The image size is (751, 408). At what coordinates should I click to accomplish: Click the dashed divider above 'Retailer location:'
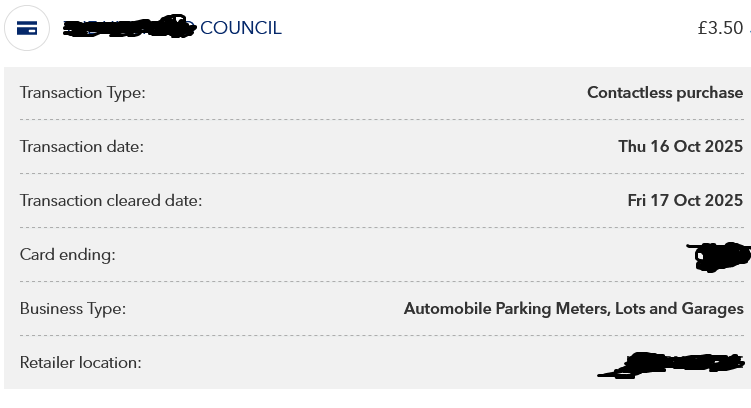(381, 336)
